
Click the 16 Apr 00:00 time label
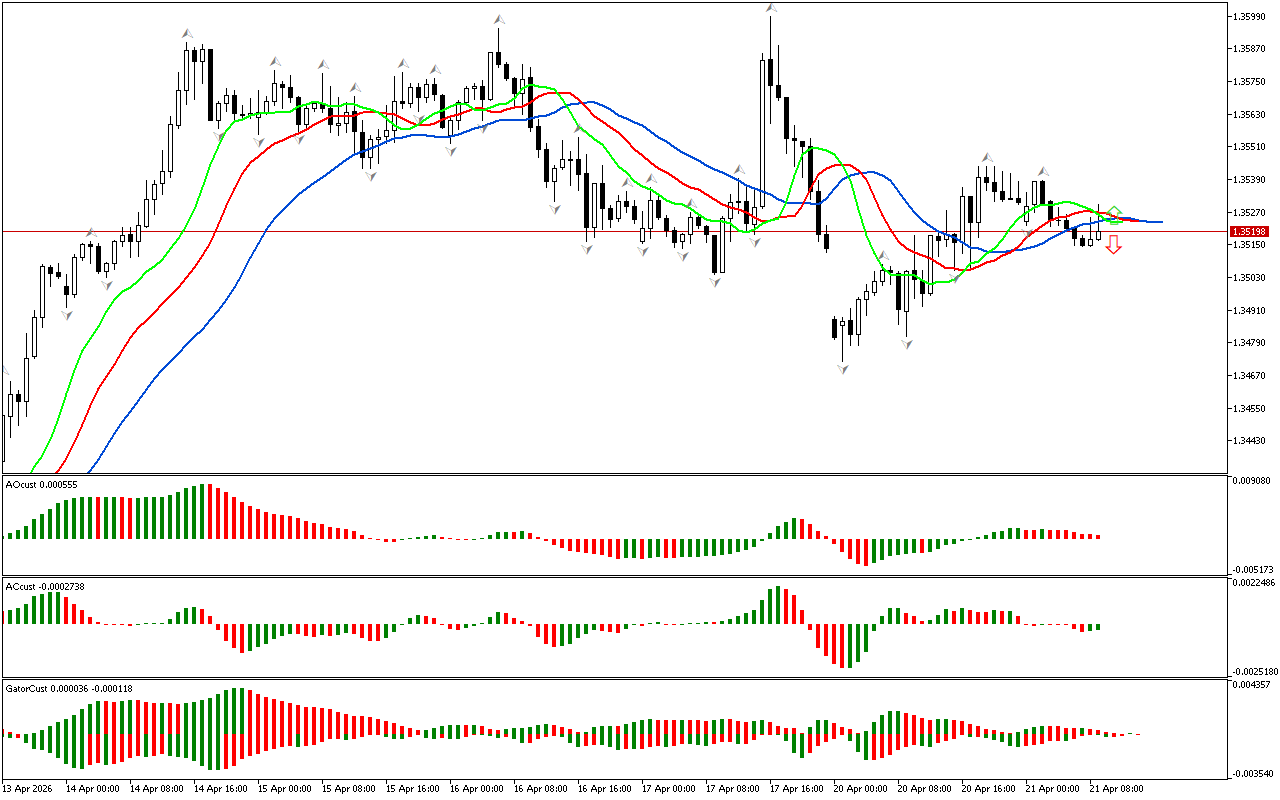(x=475, y=788)
